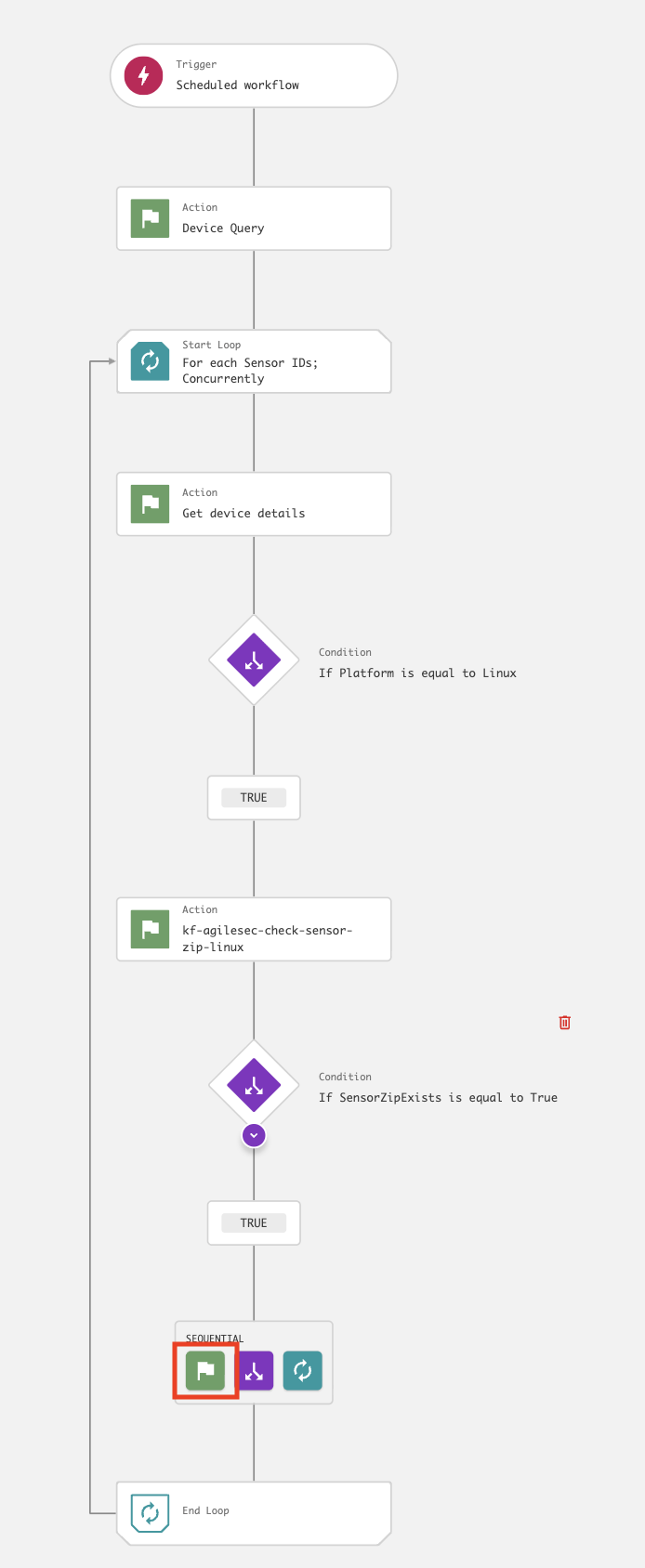The image size is (645, 1568).
Task: Select the TRUE branch under the SensorZipExists condition
Action: 254,1223
